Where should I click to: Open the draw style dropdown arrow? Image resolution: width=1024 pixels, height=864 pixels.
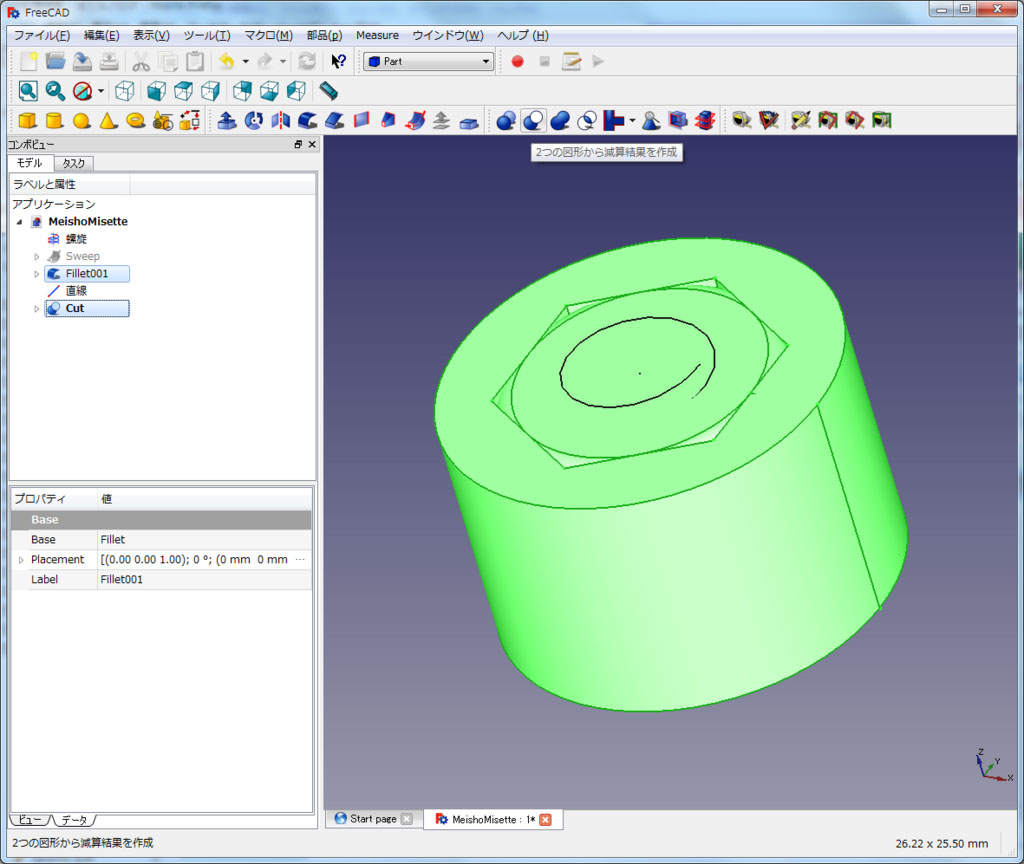click(x=101, y=91)
